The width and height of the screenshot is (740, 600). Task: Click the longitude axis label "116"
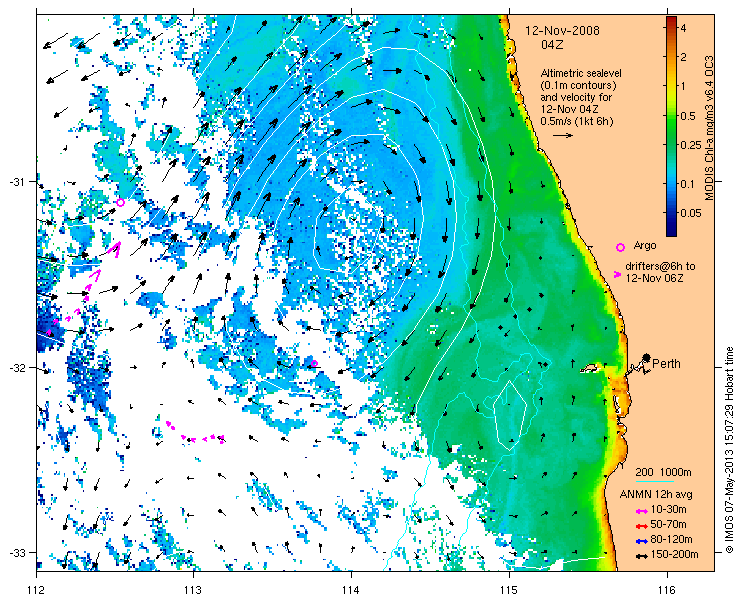(667, 590)
